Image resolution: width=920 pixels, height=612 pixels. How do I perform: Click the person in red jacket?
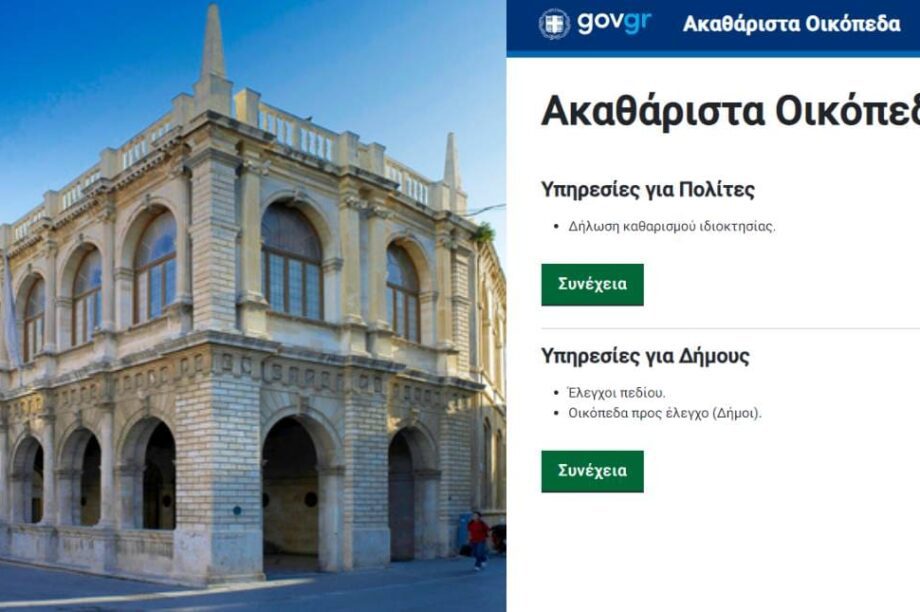point(478,540)
